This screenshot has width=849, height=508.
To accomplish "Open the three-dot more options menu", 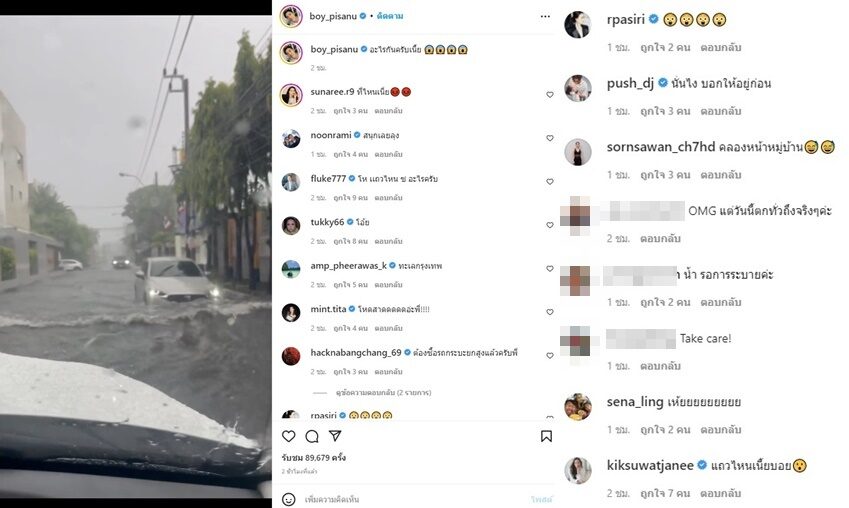I will pos(545,16).
